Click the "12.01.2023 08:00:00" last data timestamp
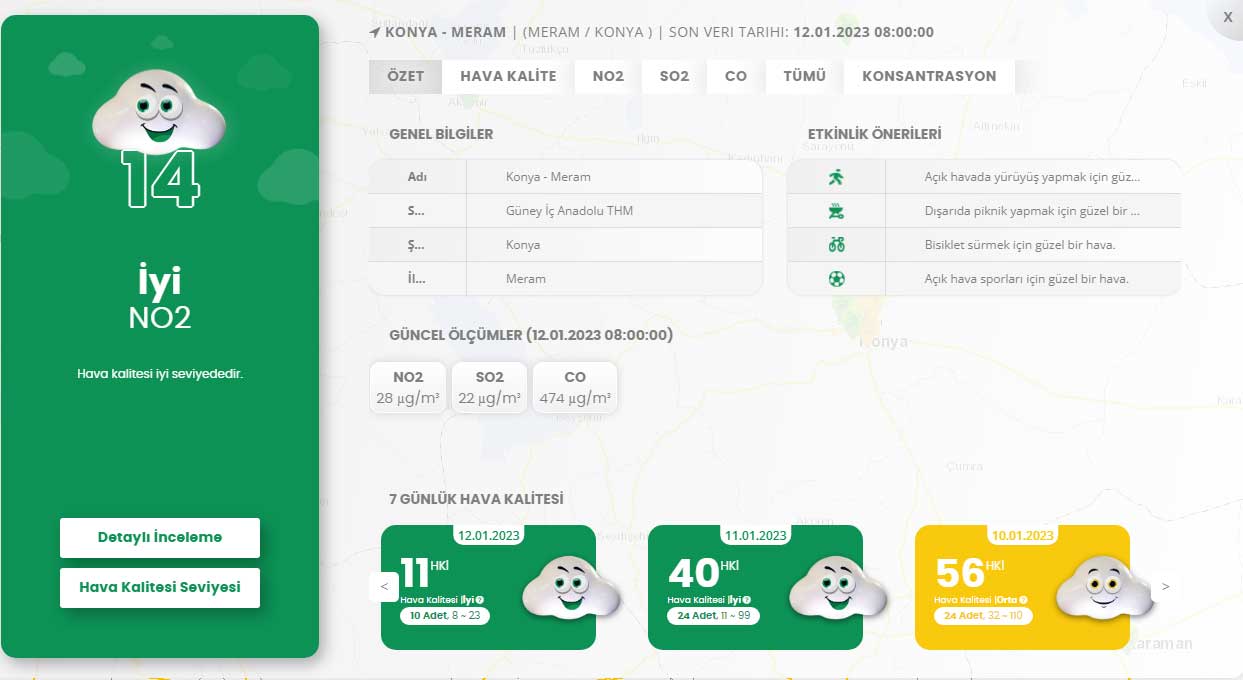 click(864, 32)
